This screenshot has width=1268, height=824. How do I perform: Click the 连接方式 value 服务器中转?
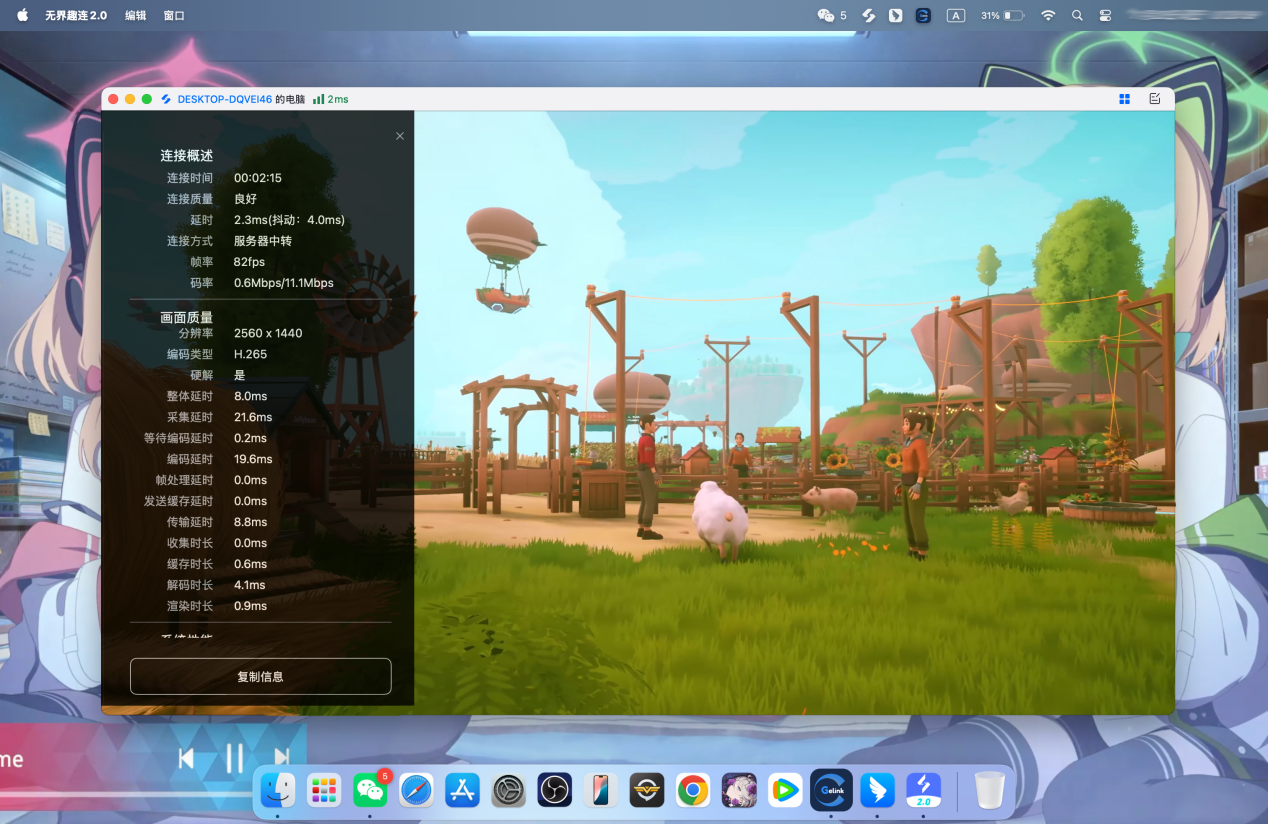click(x=263, y=241)
